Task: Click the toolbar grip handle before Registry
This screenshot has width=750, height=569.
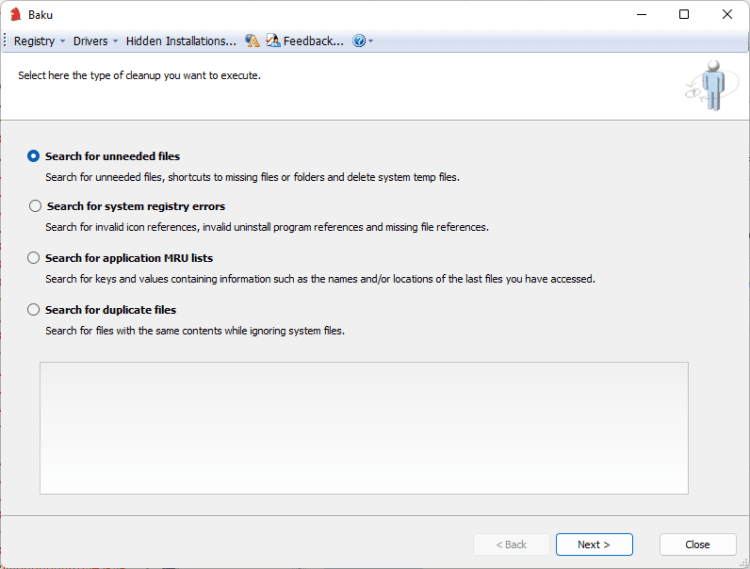Action: pyautogui.click(x=6, y=41)
